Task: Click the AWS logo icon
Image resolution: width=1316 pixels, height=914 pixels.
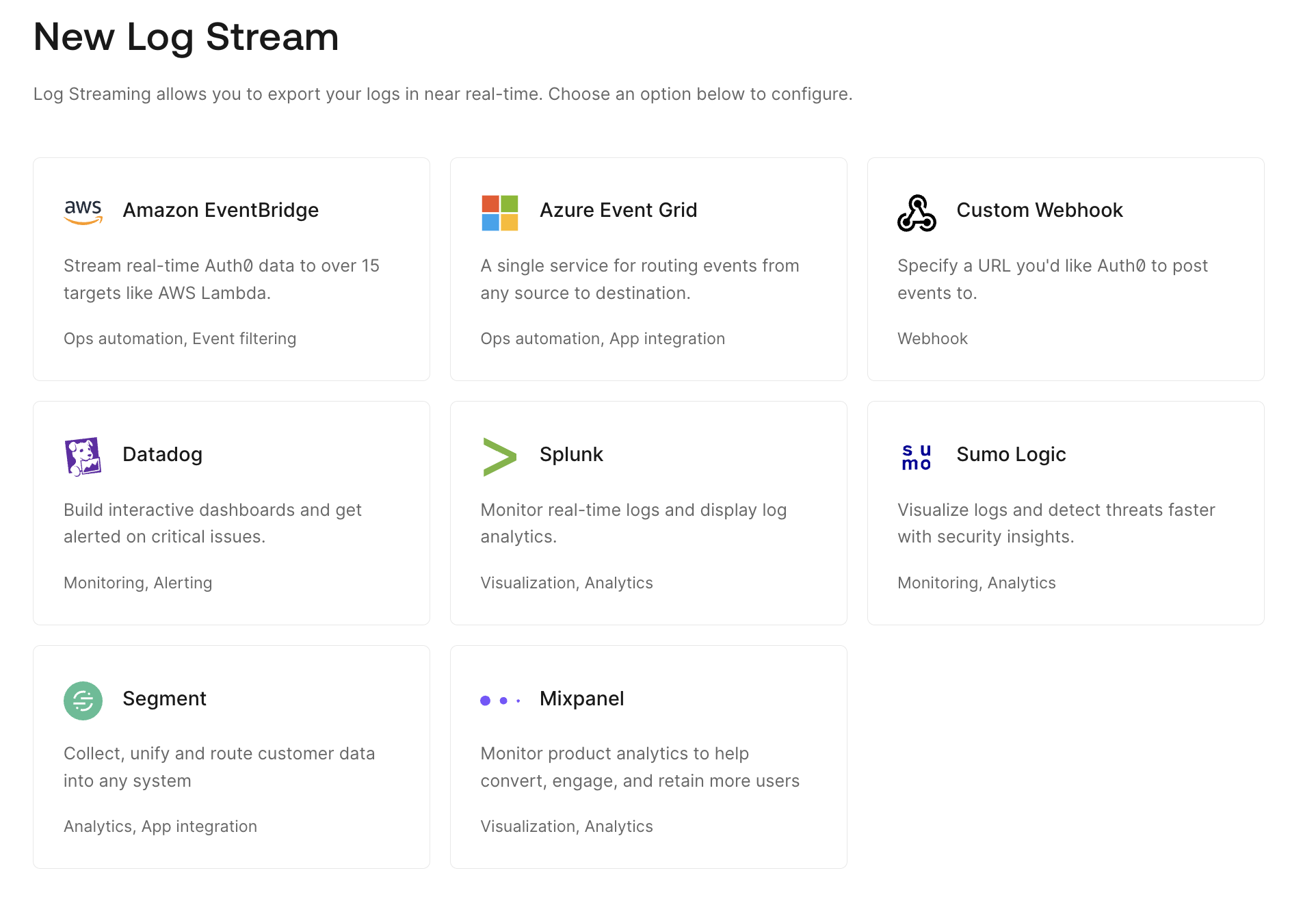Action: [x=83, y=211]
